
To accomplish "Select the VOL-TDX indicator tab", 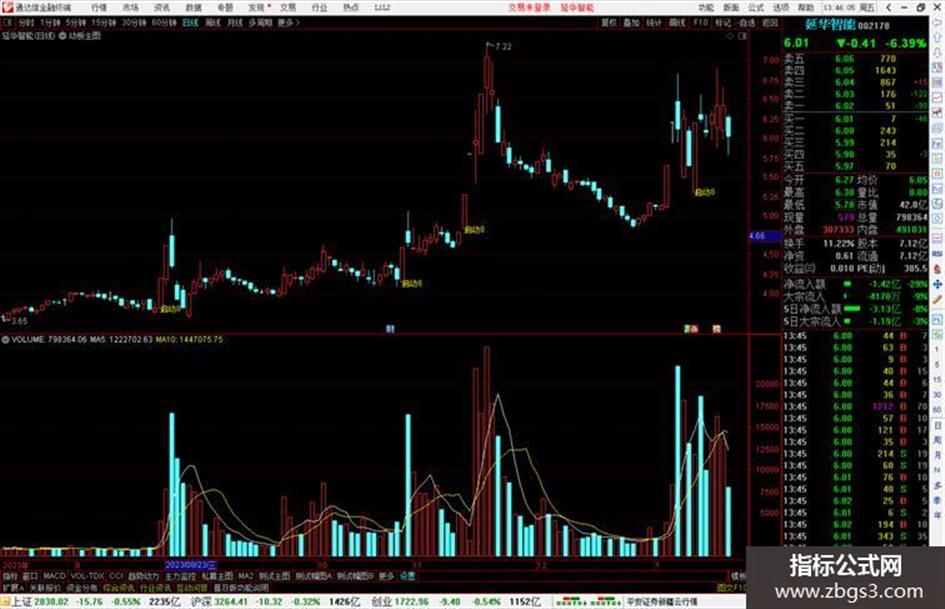I will click(87, 576).
